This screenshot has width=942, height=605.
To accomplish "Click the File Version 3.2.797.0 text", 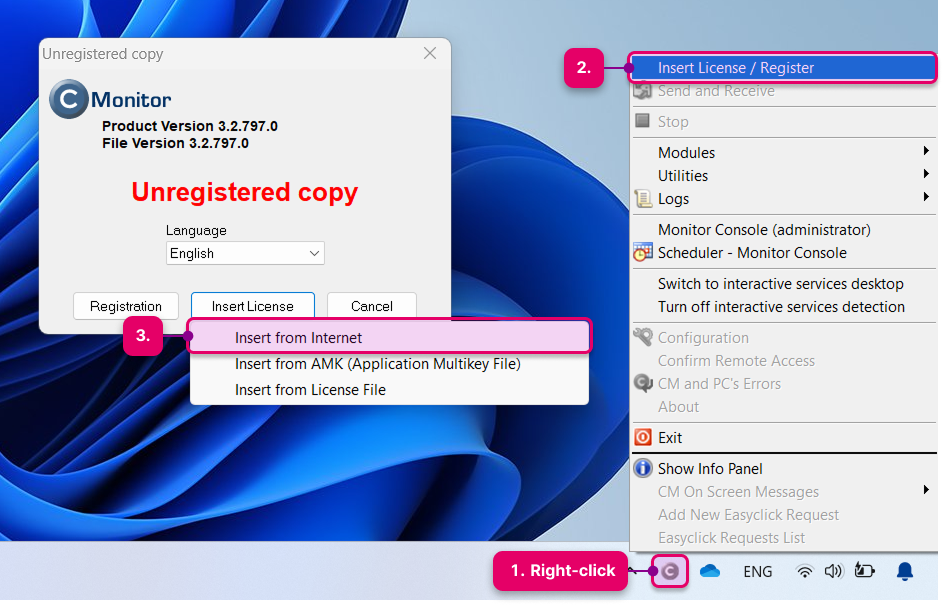I will point(175,143).
